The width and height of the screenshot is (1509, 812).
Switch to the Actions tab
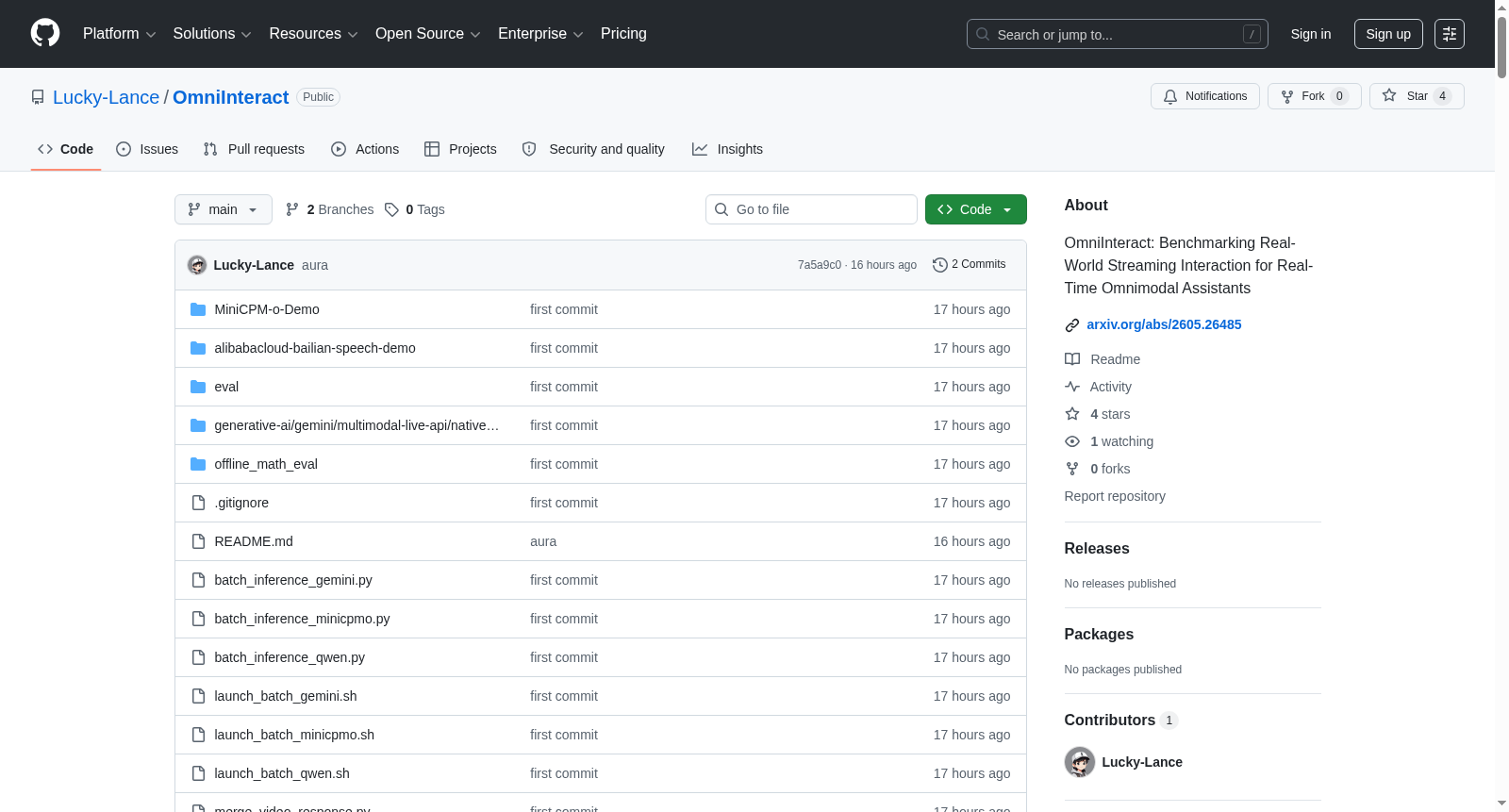point(365,149)
